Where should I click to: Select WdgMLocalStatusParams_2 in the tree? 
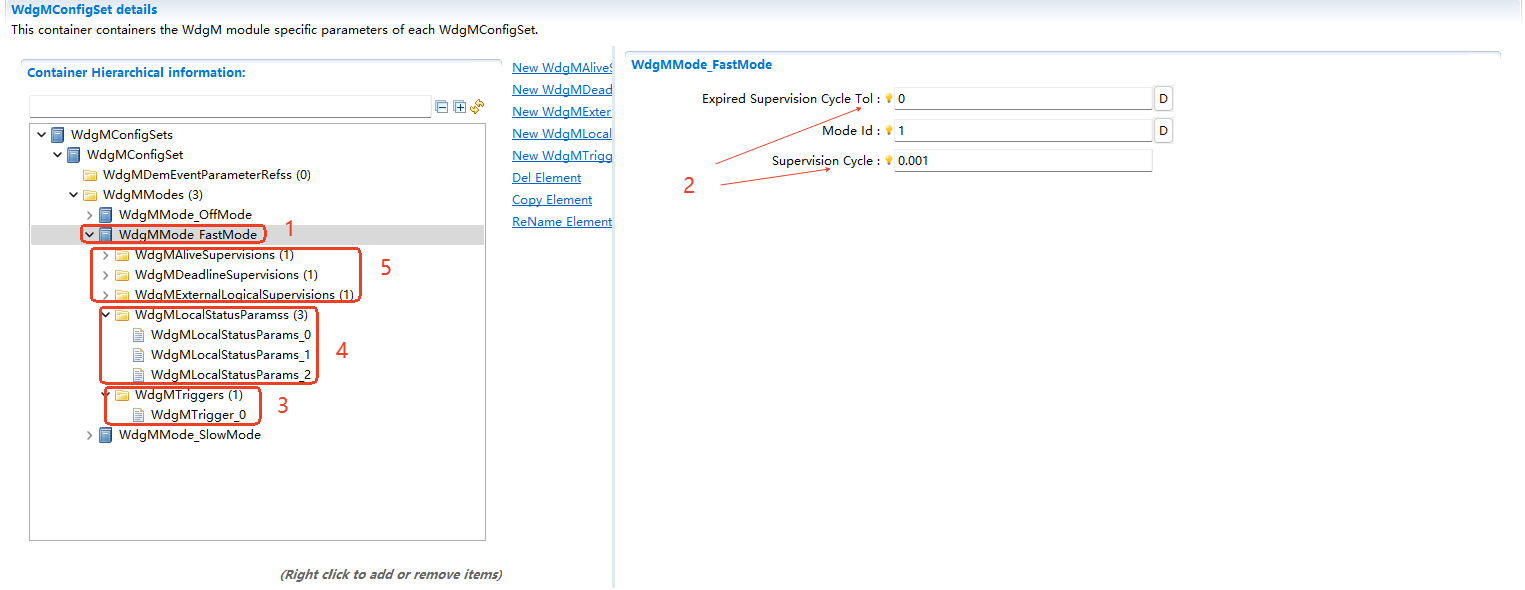tap(230, 375)
